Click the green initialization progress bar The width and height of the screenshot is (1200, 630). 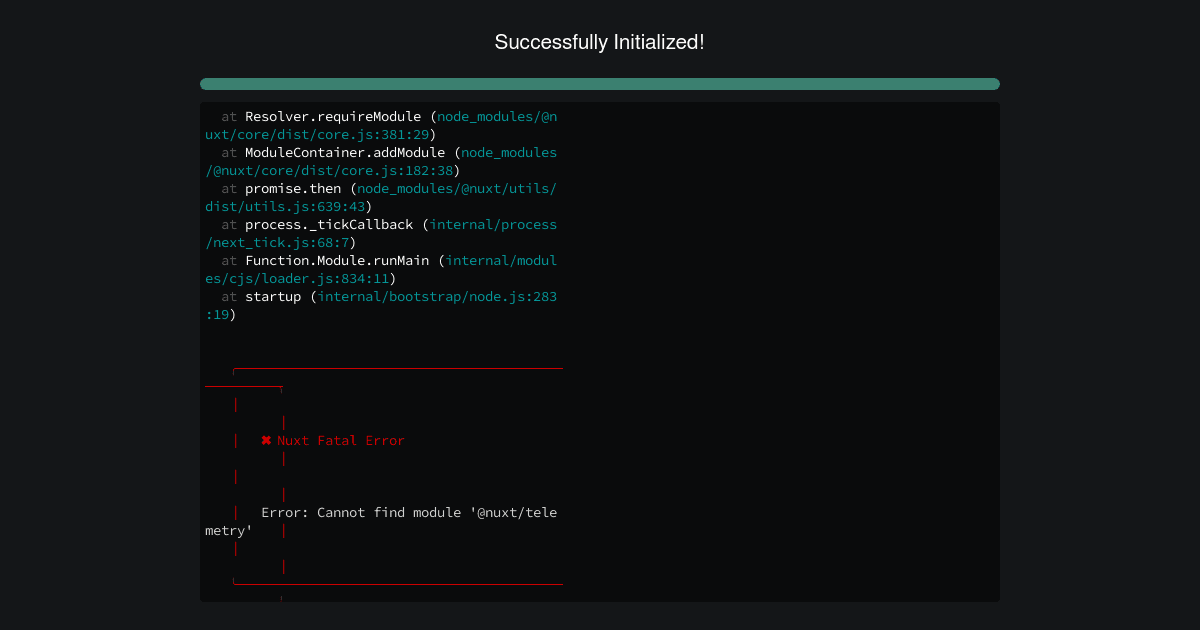point(600,84)
